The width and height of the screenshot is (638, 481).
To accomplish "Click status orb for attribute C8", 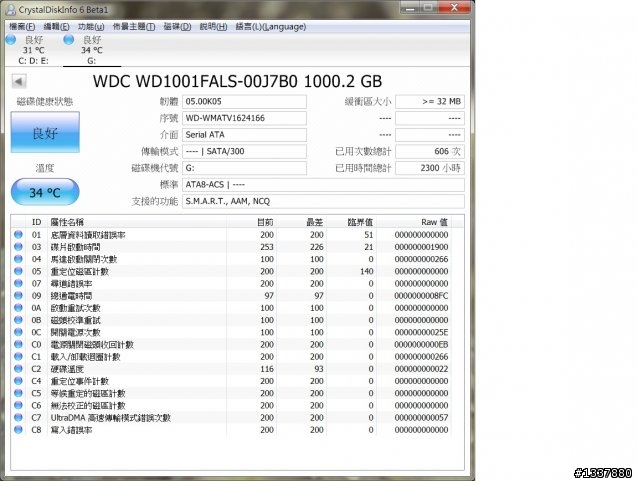I will tap(18, 430).
